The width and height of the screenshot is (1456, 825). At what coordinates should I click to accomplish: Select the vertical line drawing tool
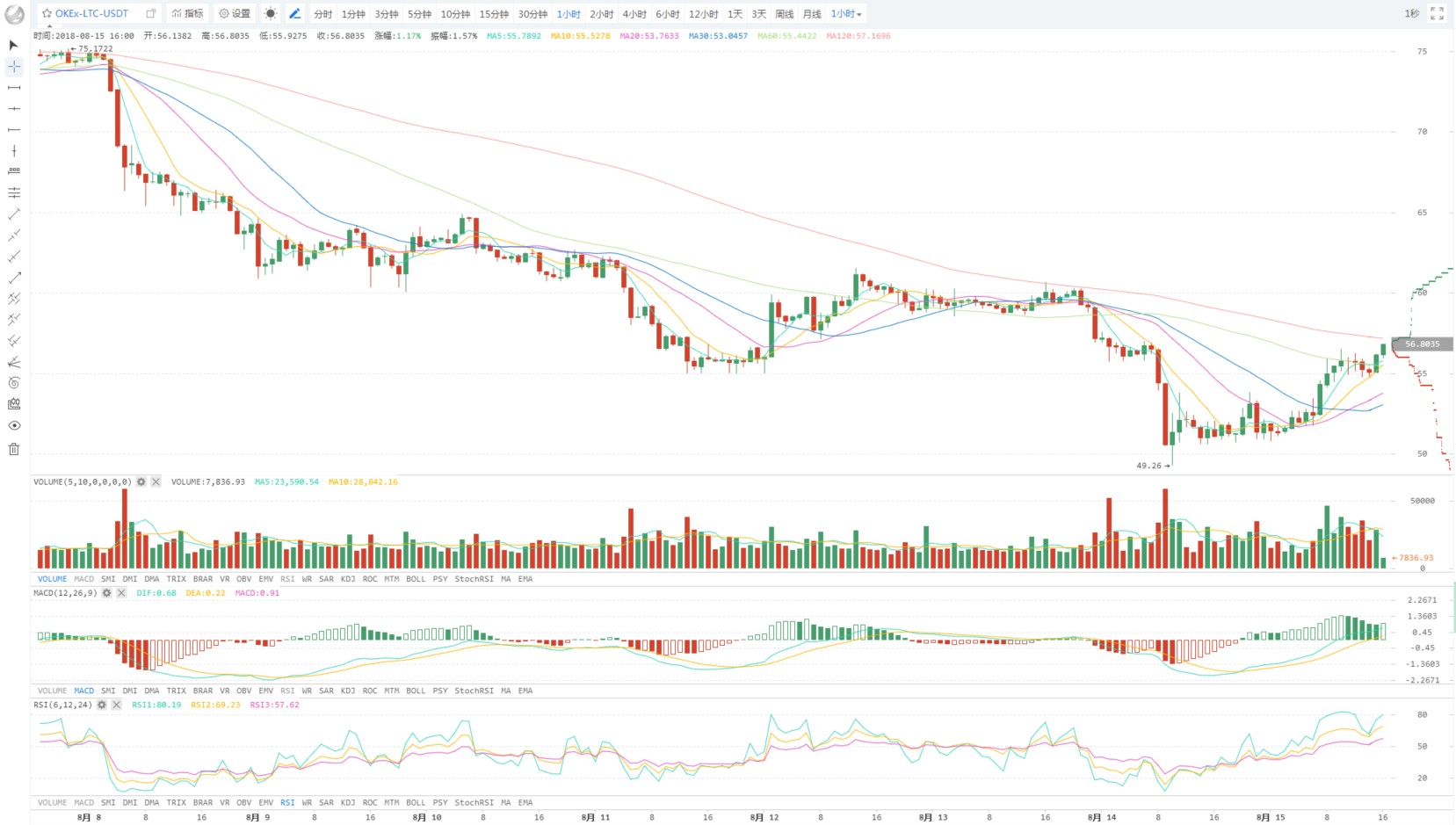(x=14, y=151)
